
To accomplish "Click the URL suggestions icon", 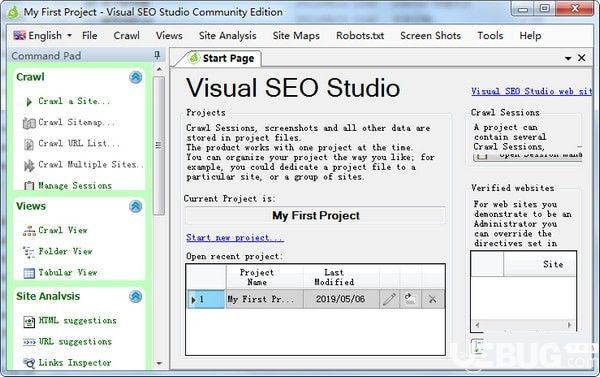I will pos(29,342).
